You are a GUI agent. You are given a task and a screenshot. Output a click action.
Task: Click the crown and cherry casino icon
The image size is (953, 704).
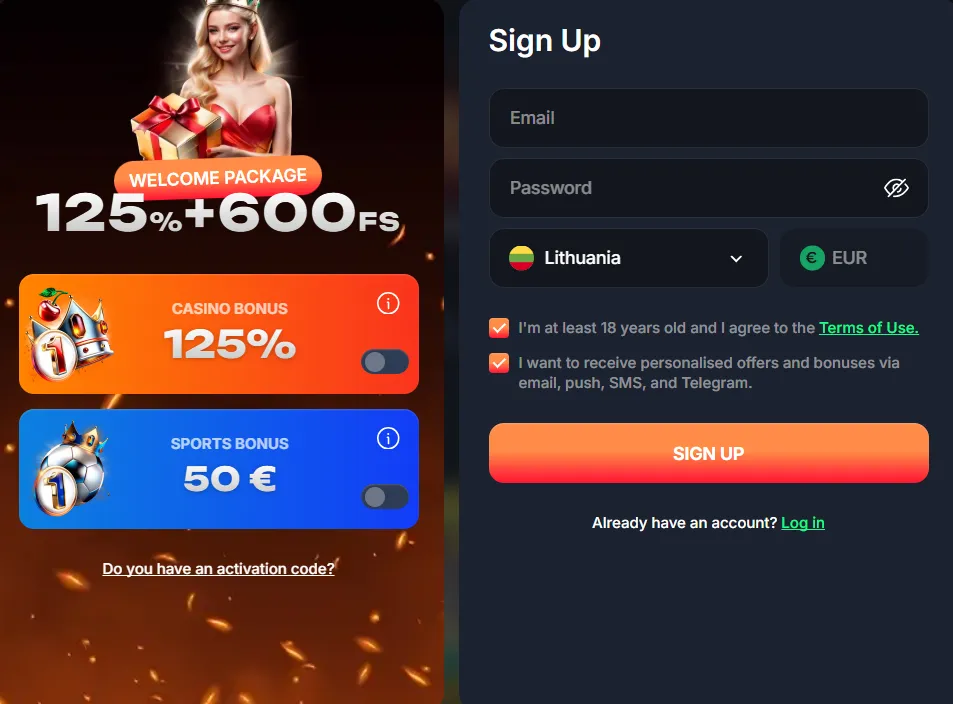tap(68, 333)
